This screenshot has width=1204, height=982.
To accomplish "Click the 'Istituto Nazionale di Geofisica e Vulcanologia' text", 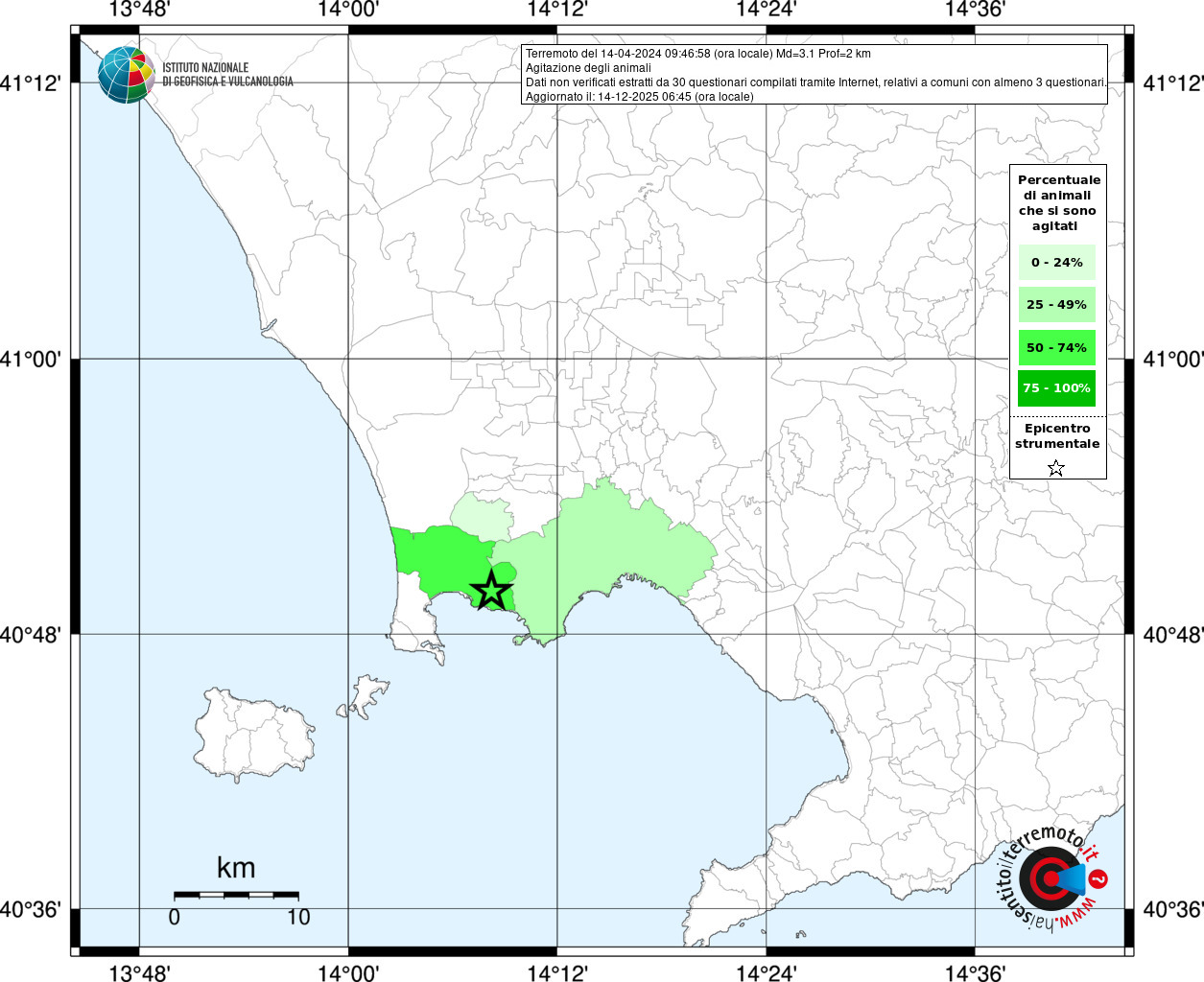I will (x=228, y=75).
